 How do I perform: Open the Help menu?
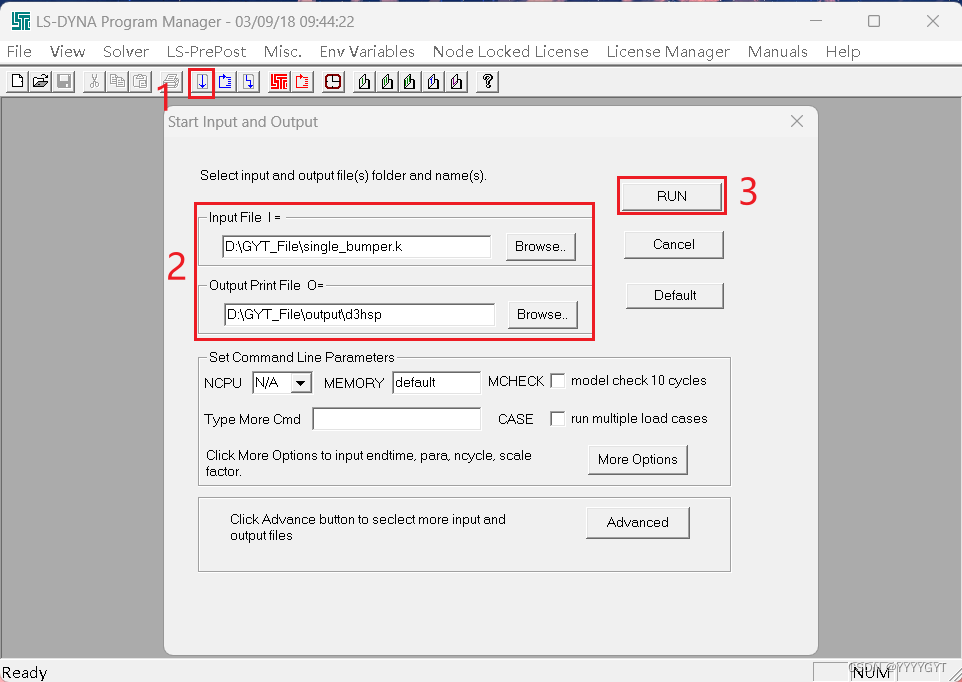[x=843, y=52]
